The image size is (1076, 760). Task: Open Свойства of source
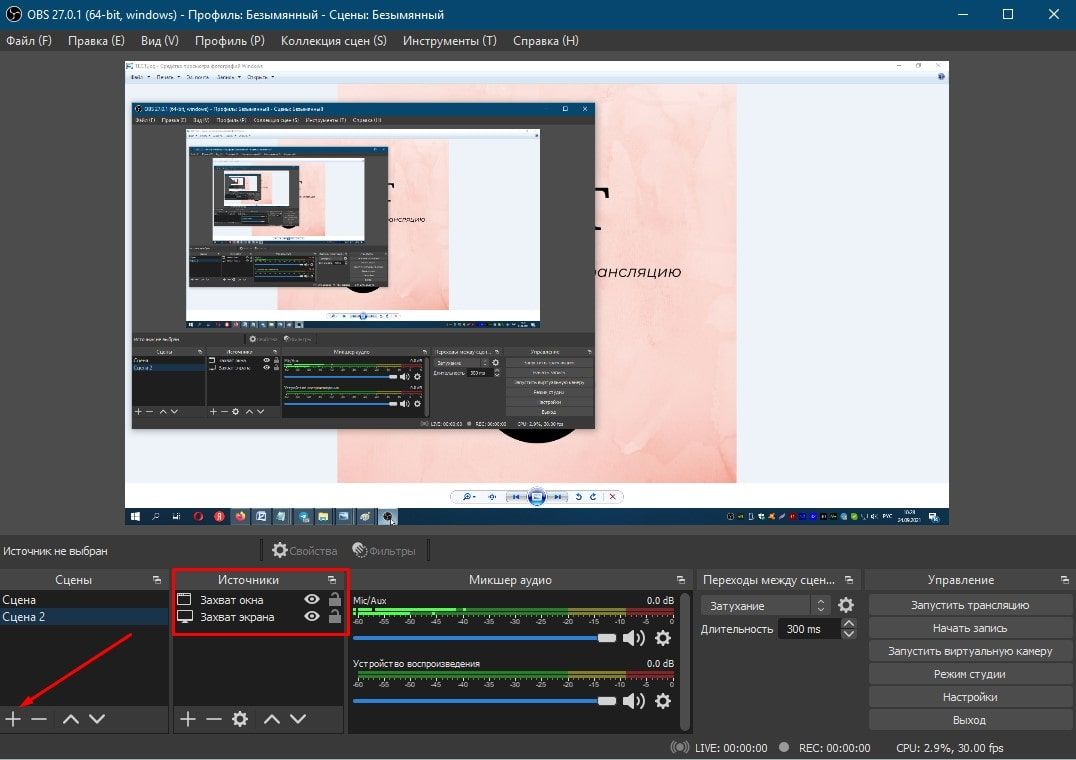pos(305,550)
